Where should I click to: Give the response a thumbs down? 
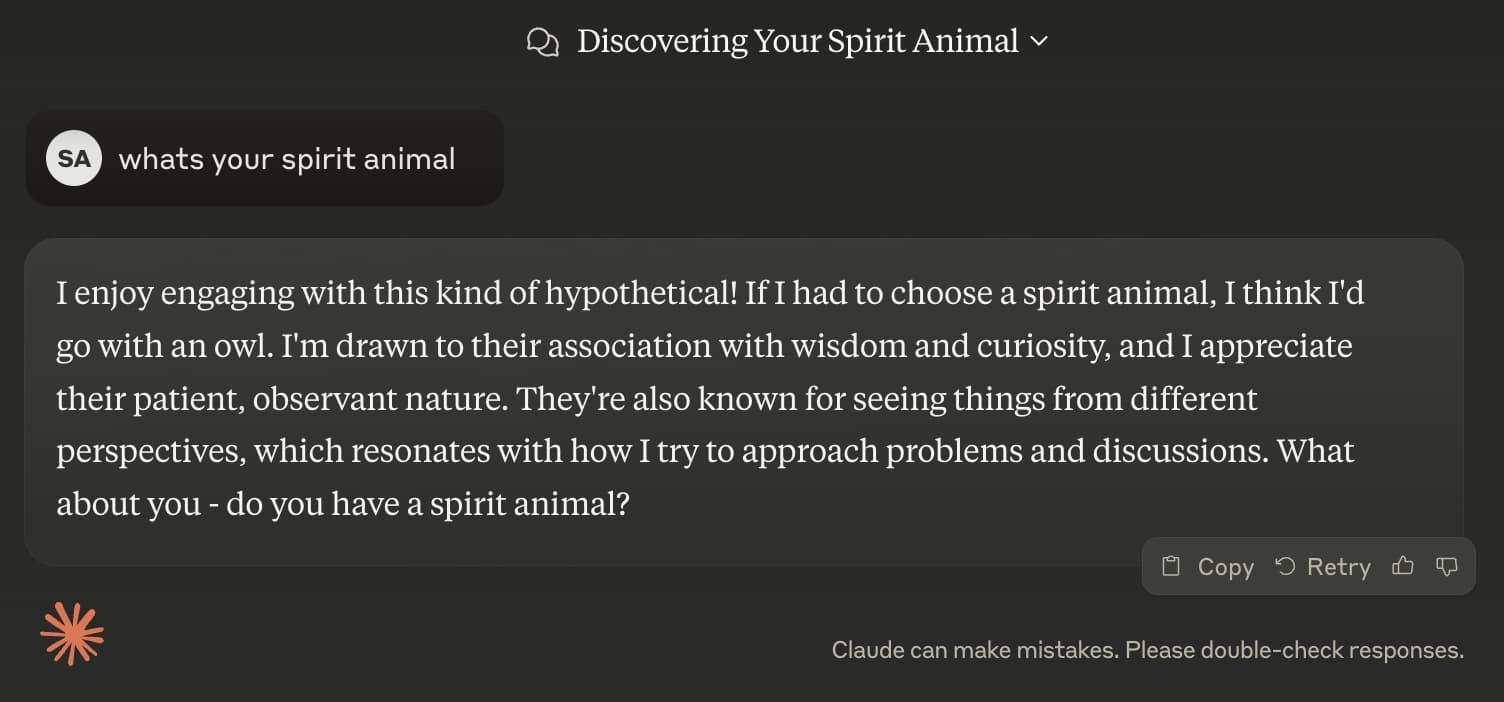click(x=1447, y=567)
